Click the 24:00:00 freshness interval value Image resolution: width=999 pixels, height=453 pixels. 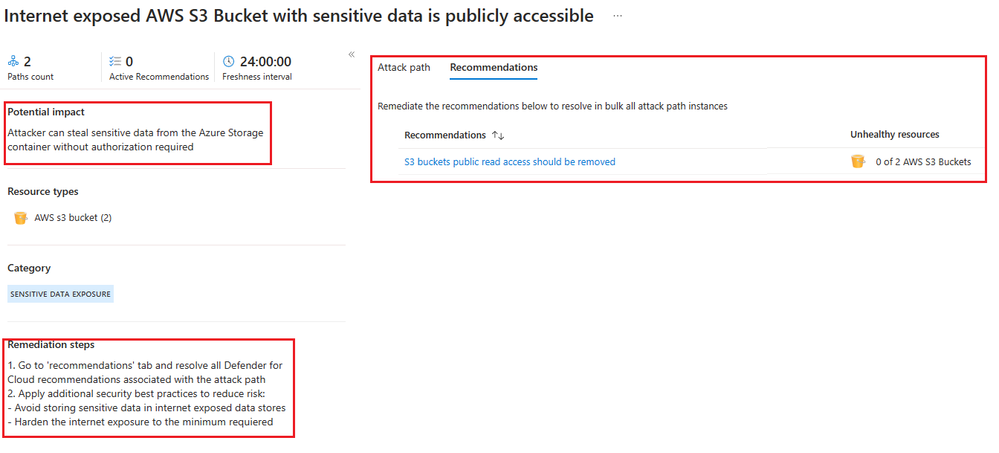(x=266, y=62)
